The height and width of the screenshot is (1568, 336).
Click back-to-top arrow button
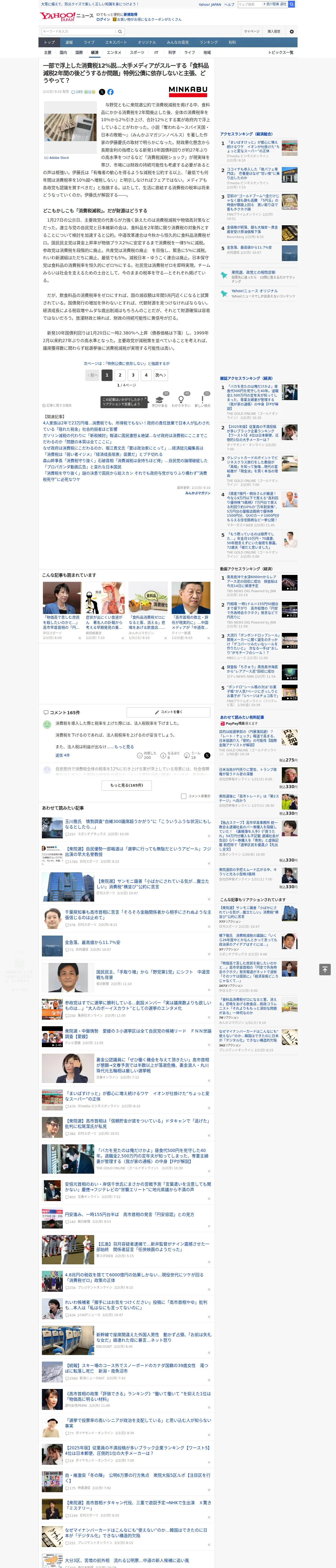pyautogui.click(x=325, y=969)
